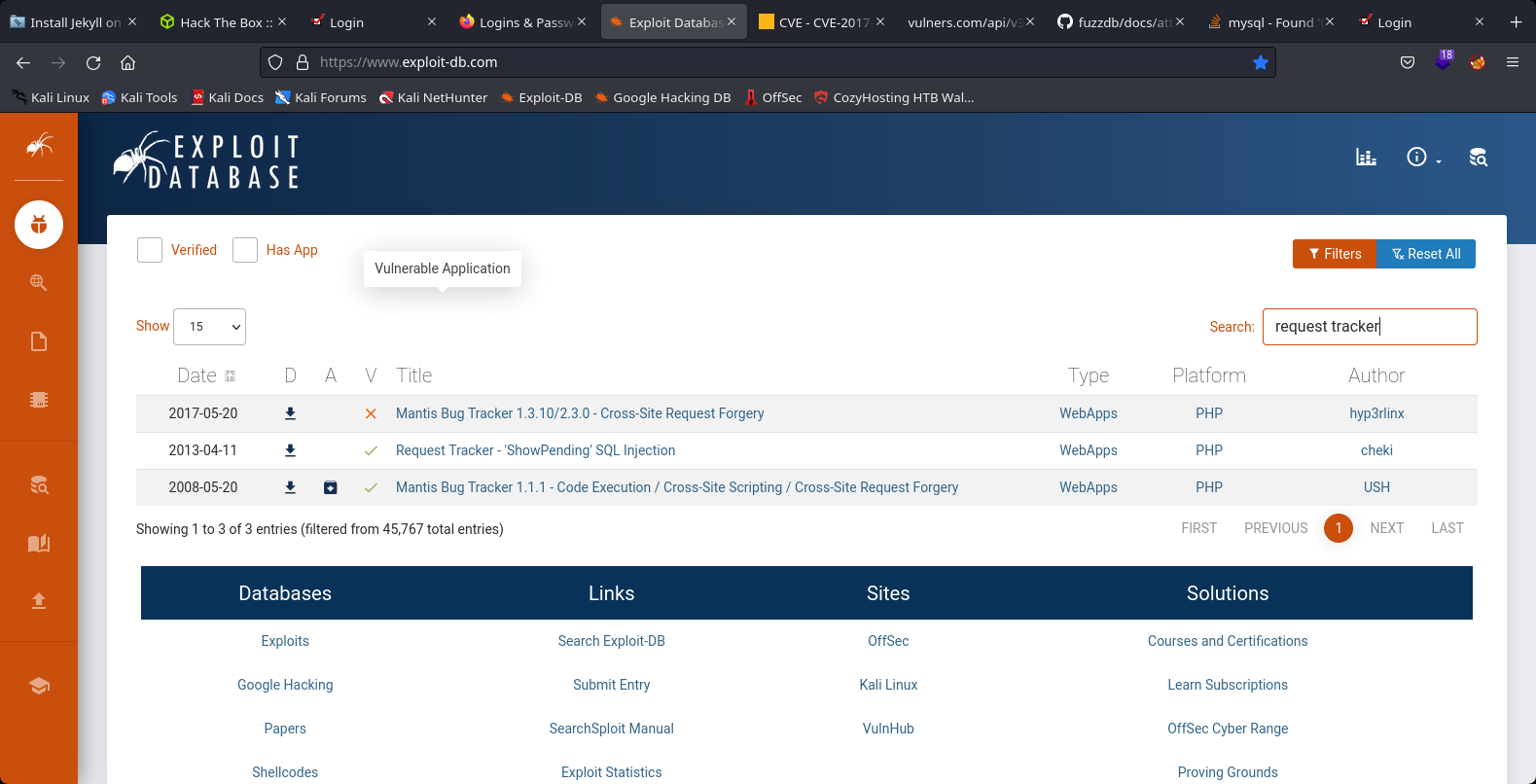Open Kali Tools bookmark
1536x784 pixels.
(x=139, y=97)
